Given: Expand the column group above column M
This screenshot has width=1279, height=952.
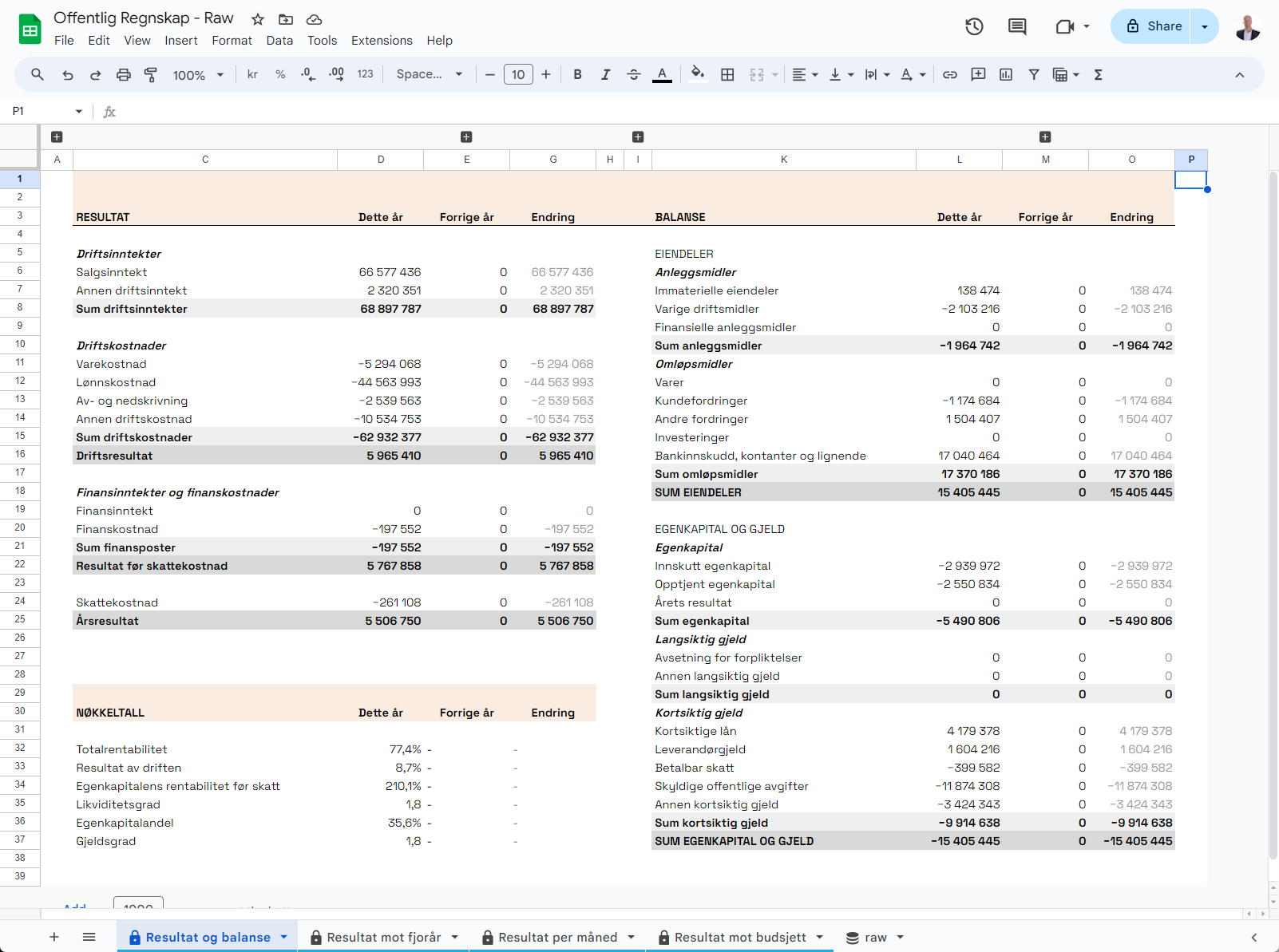Looking at the screenshot, I should point(1045,137).
